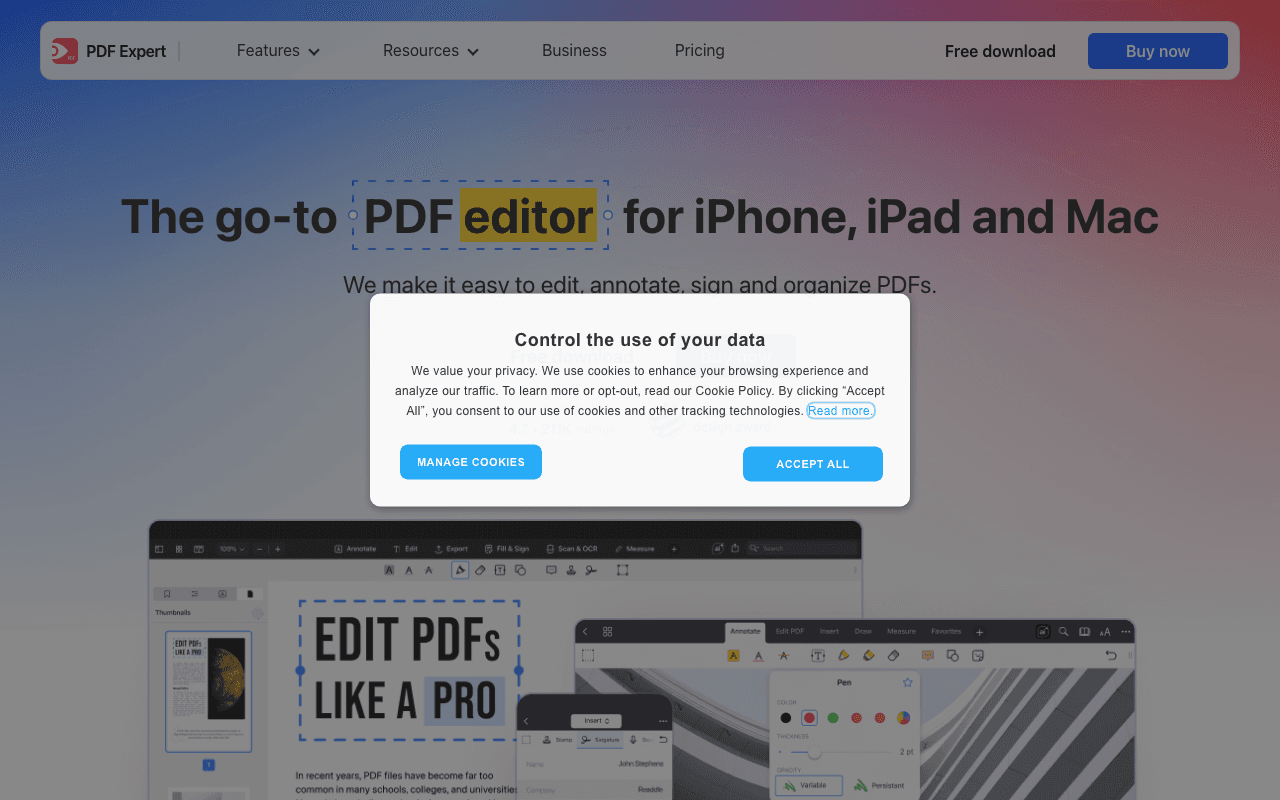The width and height of the screenshot is (1280, 800).
Task: Select the Signature tab in iPhone app
Action: [600, 740]
